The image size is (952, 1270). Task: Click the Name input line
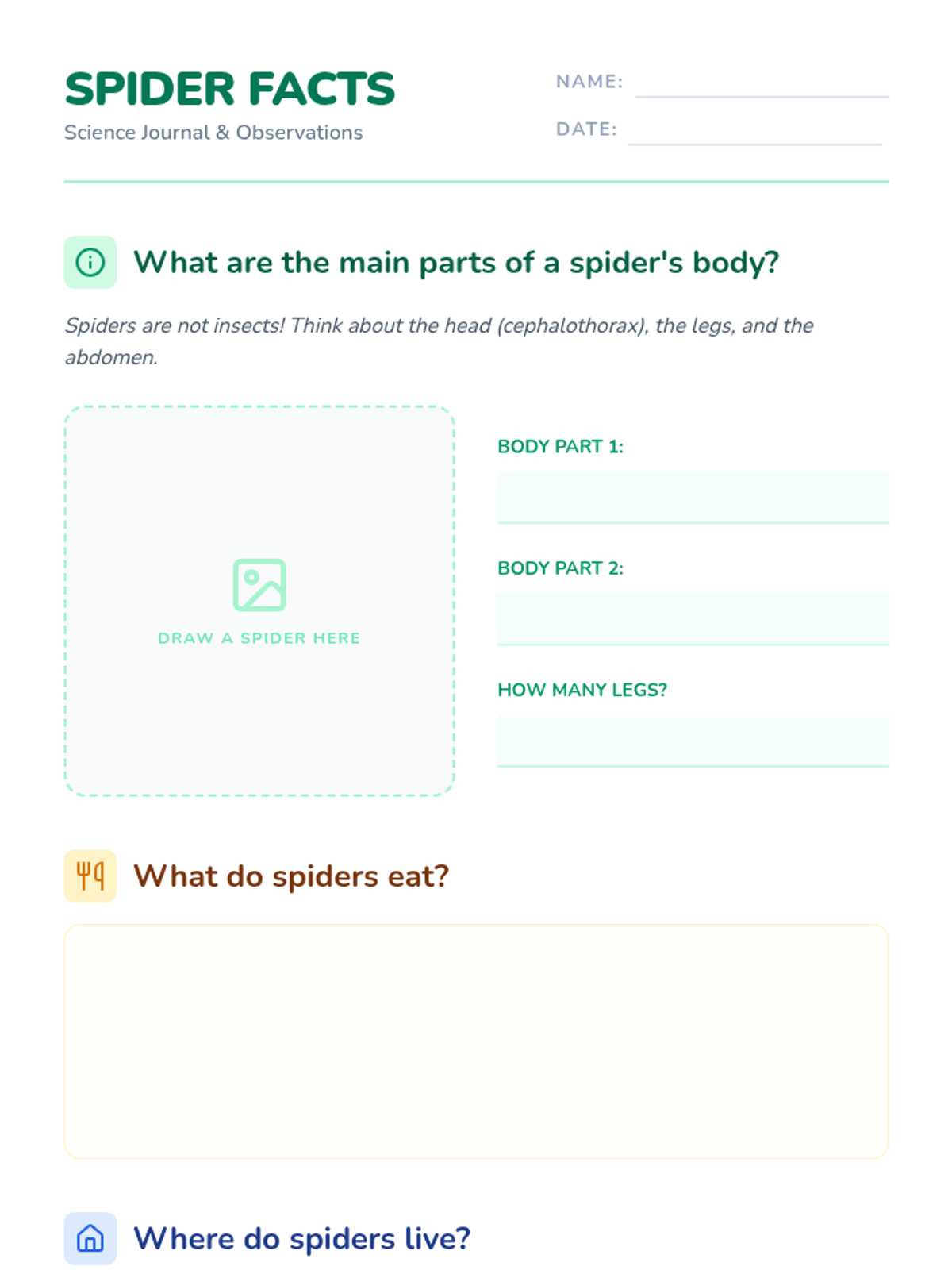click(x=762, y=83)
